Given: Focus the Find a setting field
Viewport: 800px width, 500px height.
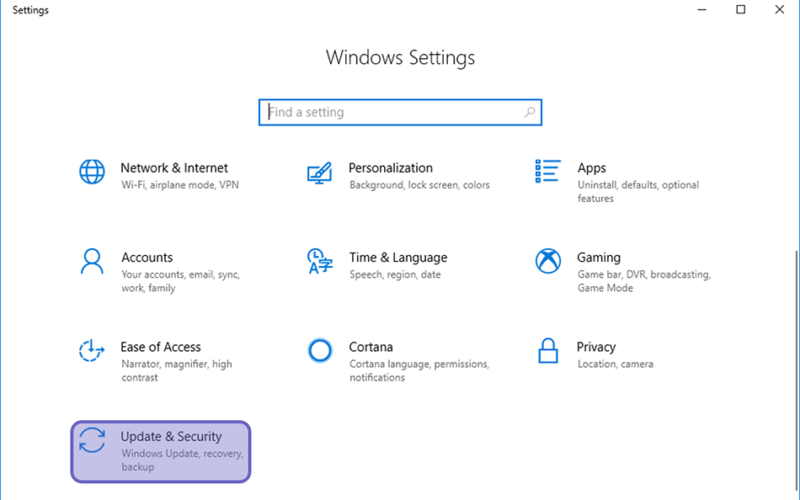Looking at the screenshot, I should click(x=400, y=112).
